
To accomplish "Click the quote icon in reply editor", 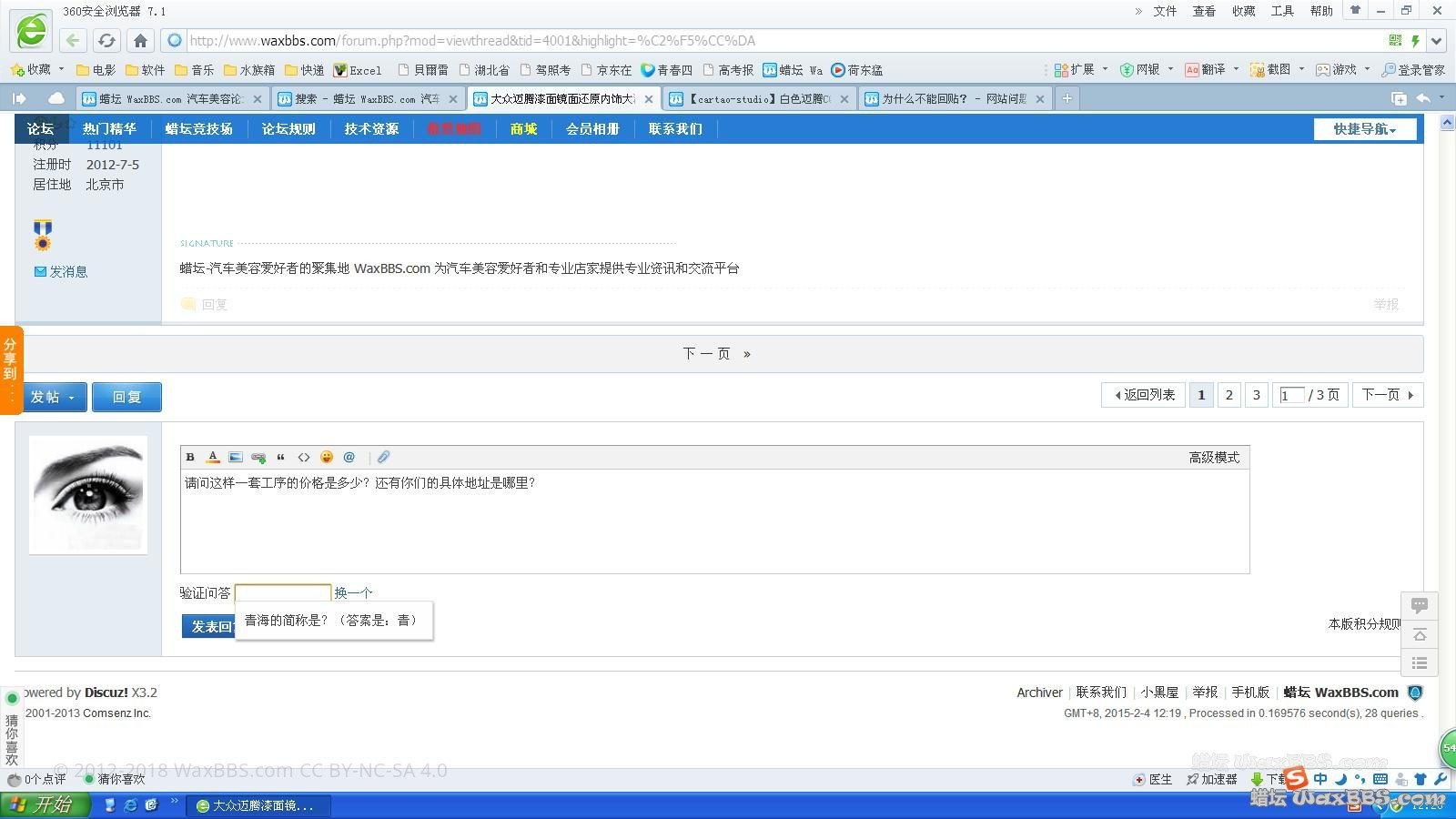I will click(281, 457).
